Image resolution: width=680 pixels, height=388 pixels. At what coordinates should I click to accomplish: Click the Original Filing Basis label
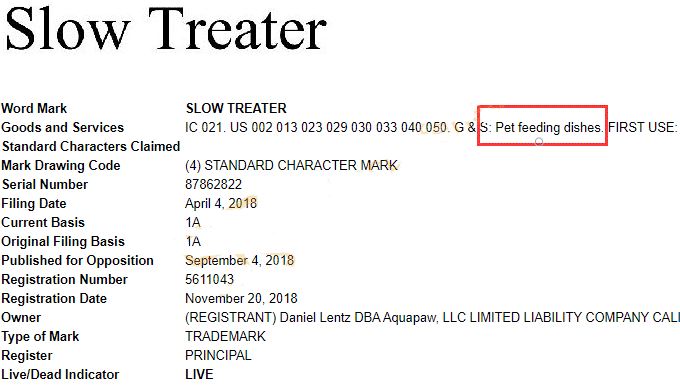[x=63, y=241]
